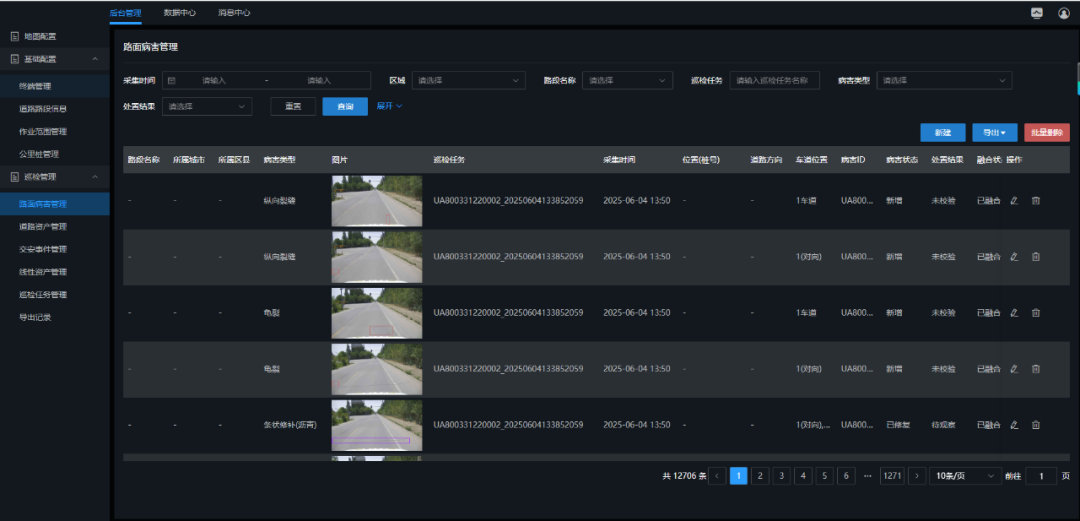The image size is (1080, 521).
Task: Click the edit pencil icon in the first table row
Action: (1014, 200)
